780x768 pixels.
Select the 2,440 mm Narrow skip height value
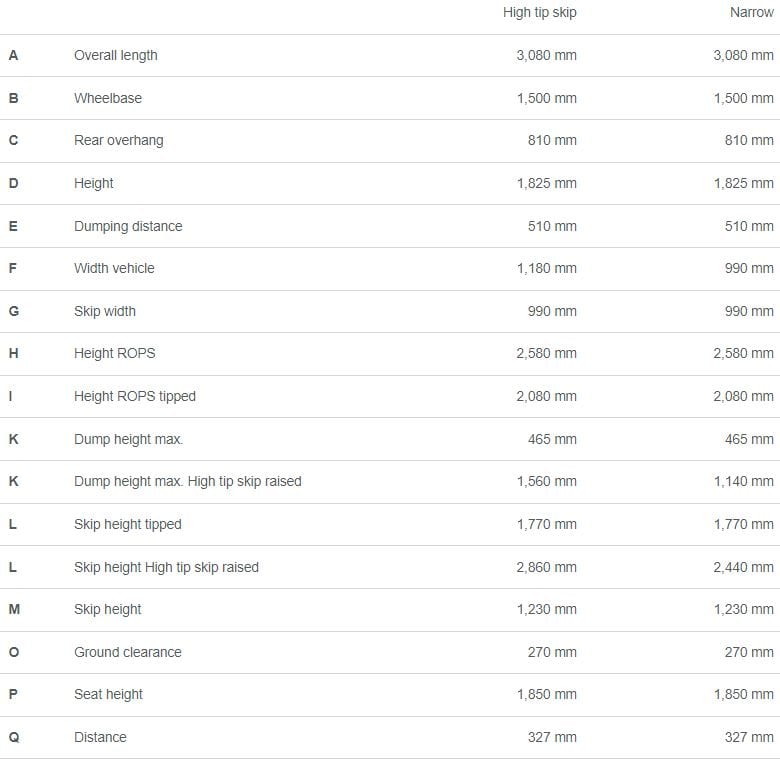point(744,568)
